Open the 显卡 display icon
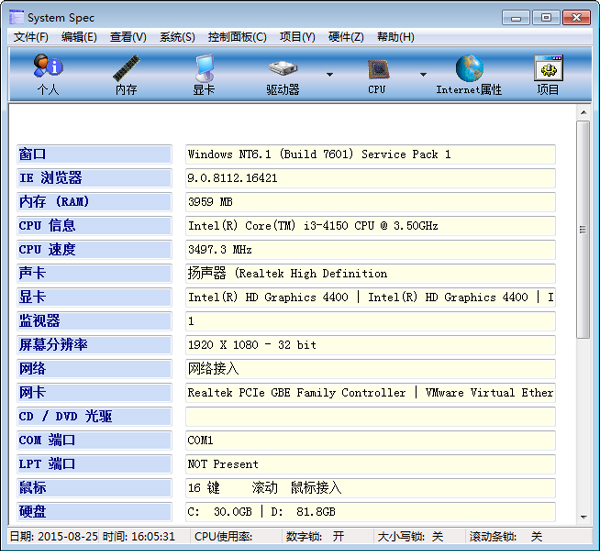Image resolution: width=600 pixels, height=551 pixels. (x=204, y=74)
